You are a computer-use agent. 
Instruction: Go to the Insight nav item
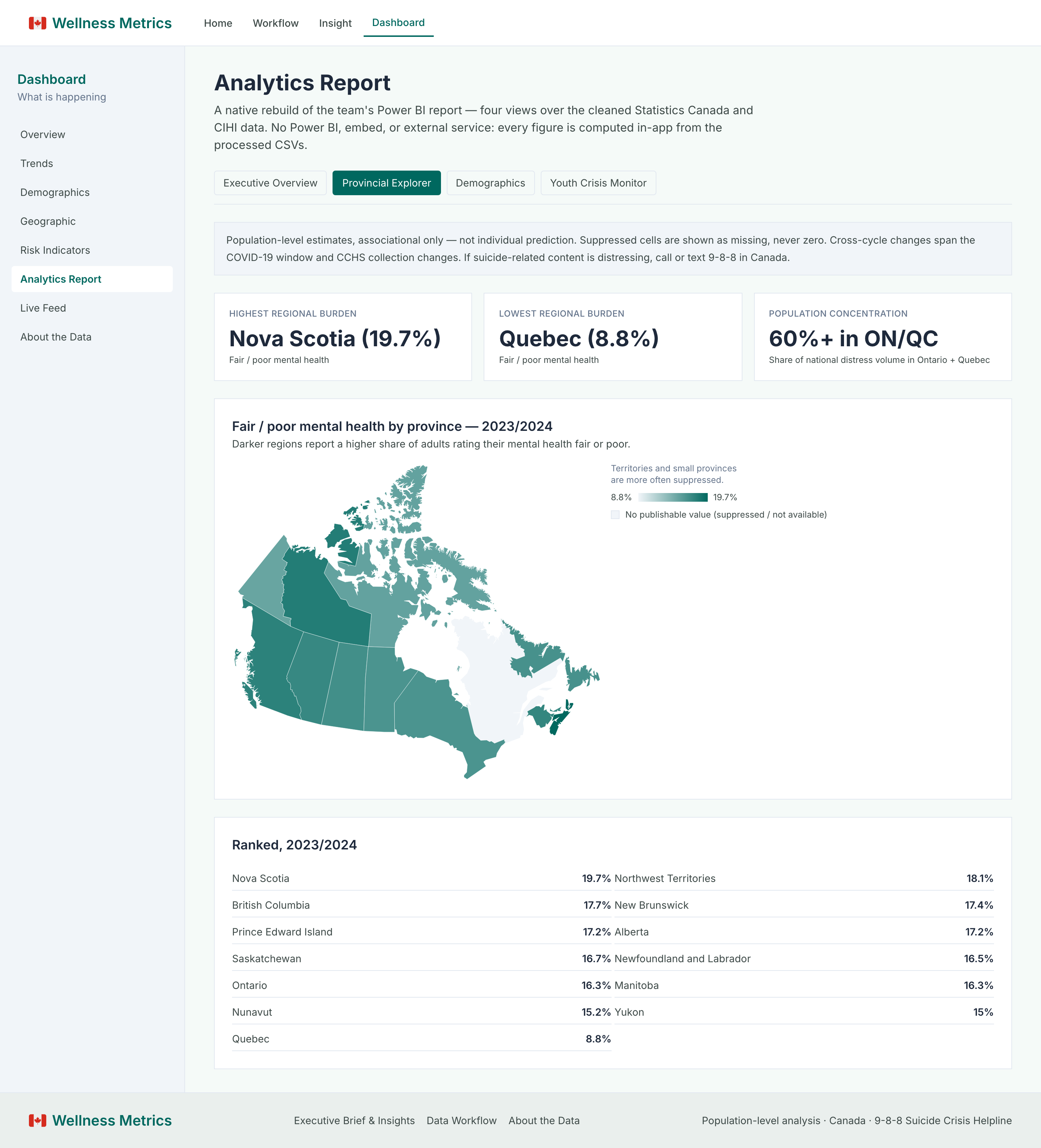335,23
